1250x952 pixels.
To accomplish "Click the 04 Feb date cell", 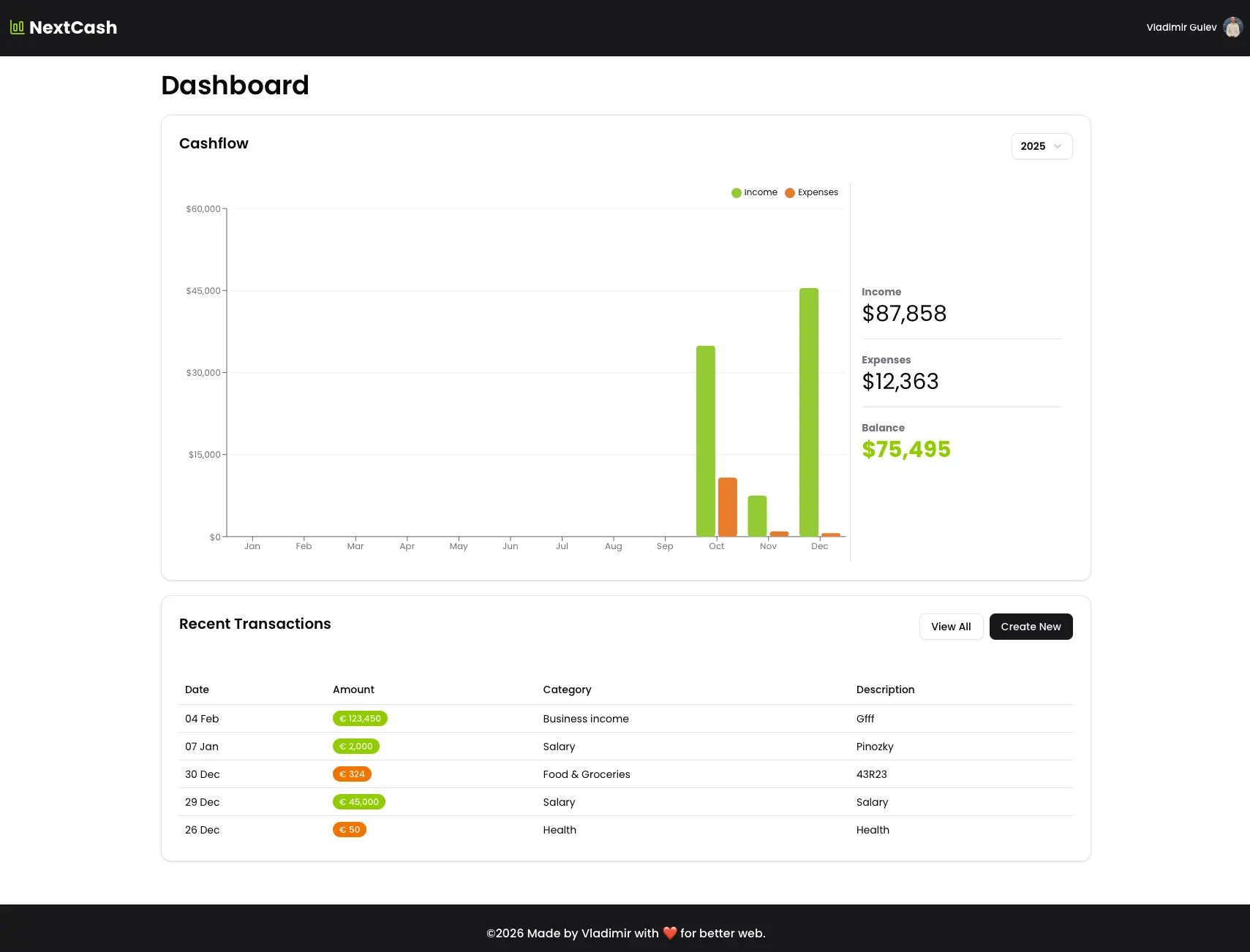I will (202, 719).
